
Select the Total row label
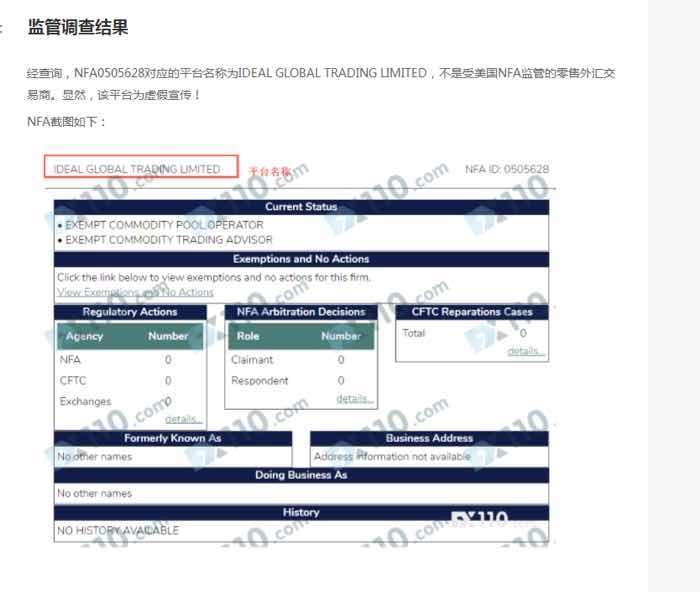414,333
